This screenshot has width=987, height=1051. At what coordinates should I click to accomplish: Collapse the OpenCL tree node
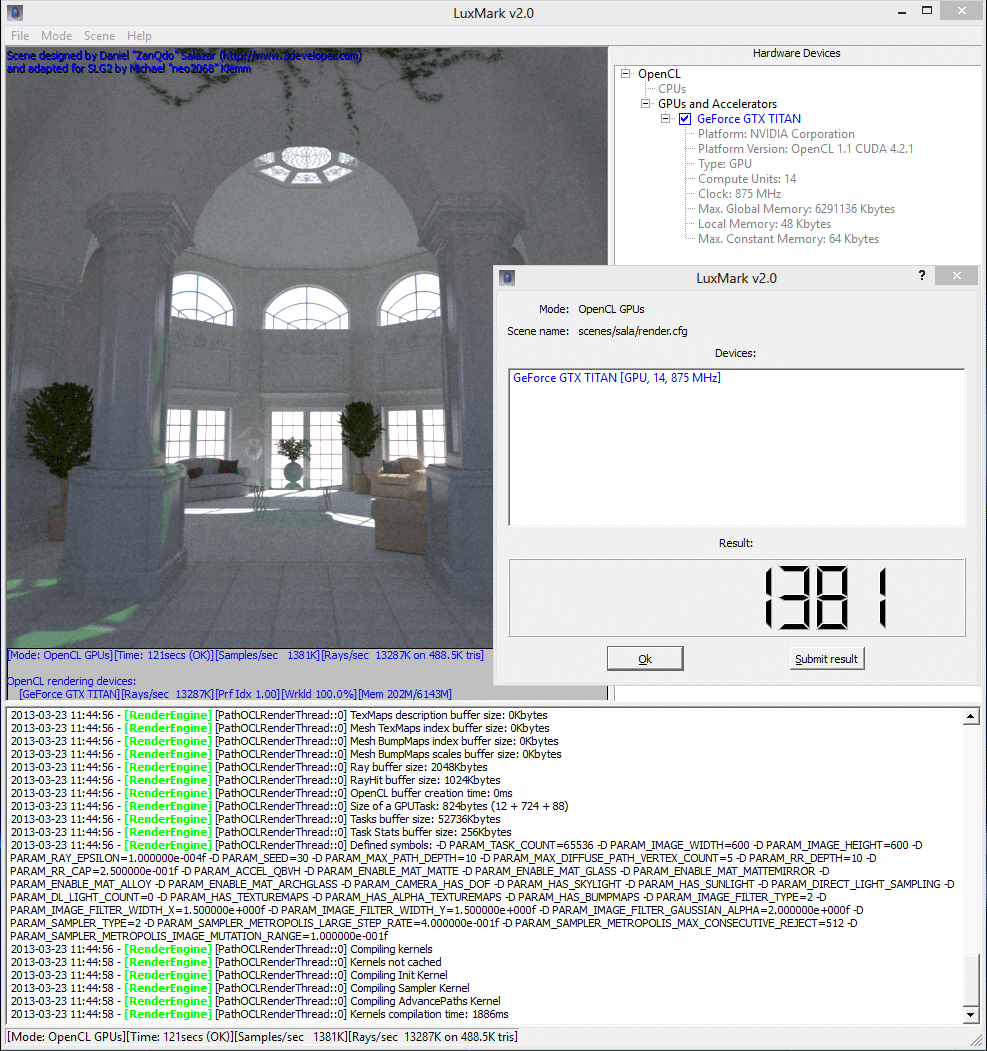coord(625,74)
